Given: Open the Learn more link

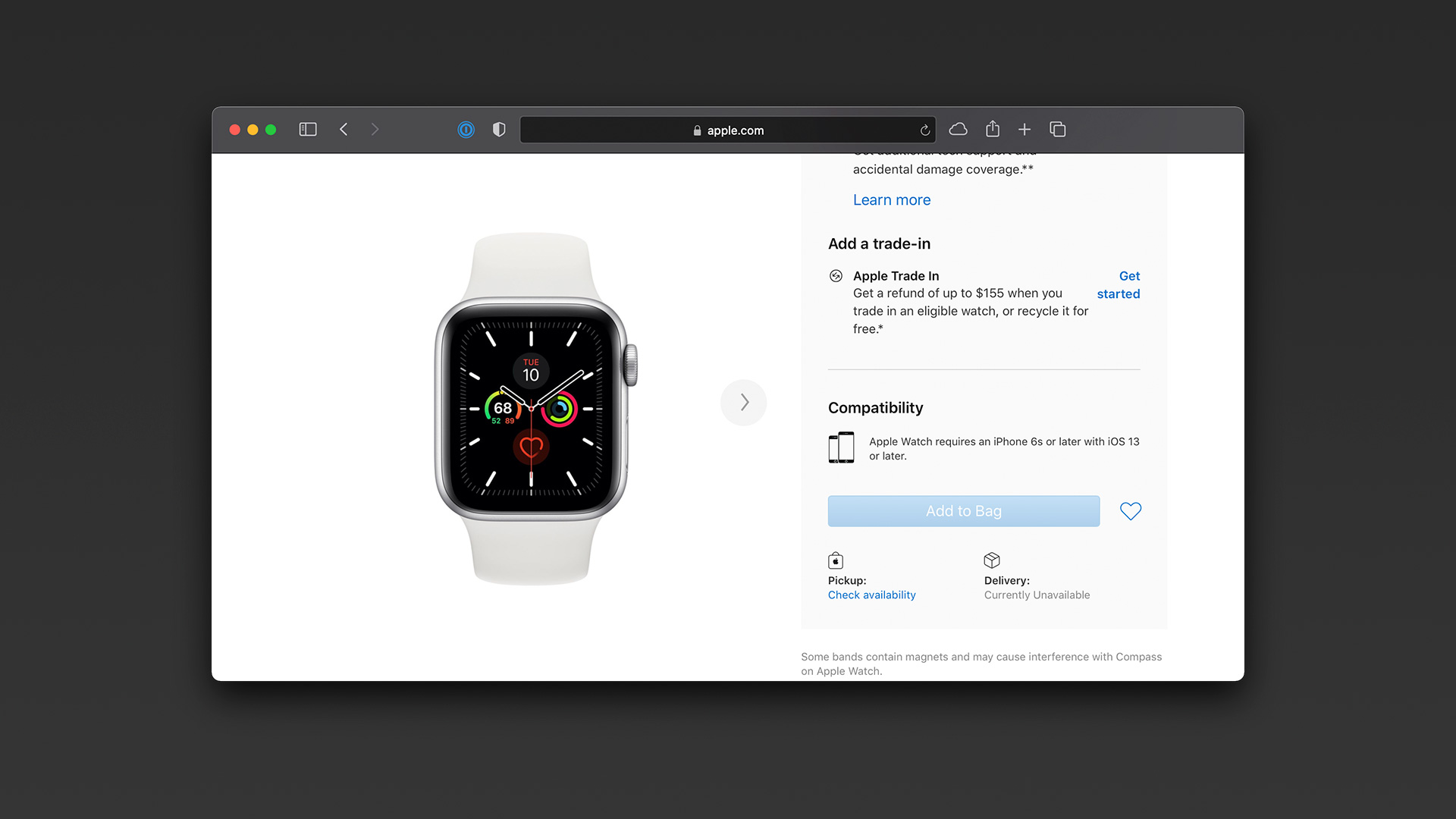Looking at the screenshot, I should click(891, 200).
